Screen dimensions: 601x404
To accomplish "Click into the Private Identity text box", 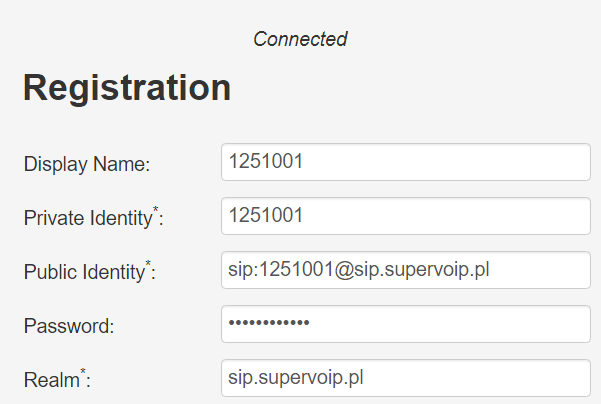I will [405, 216].
